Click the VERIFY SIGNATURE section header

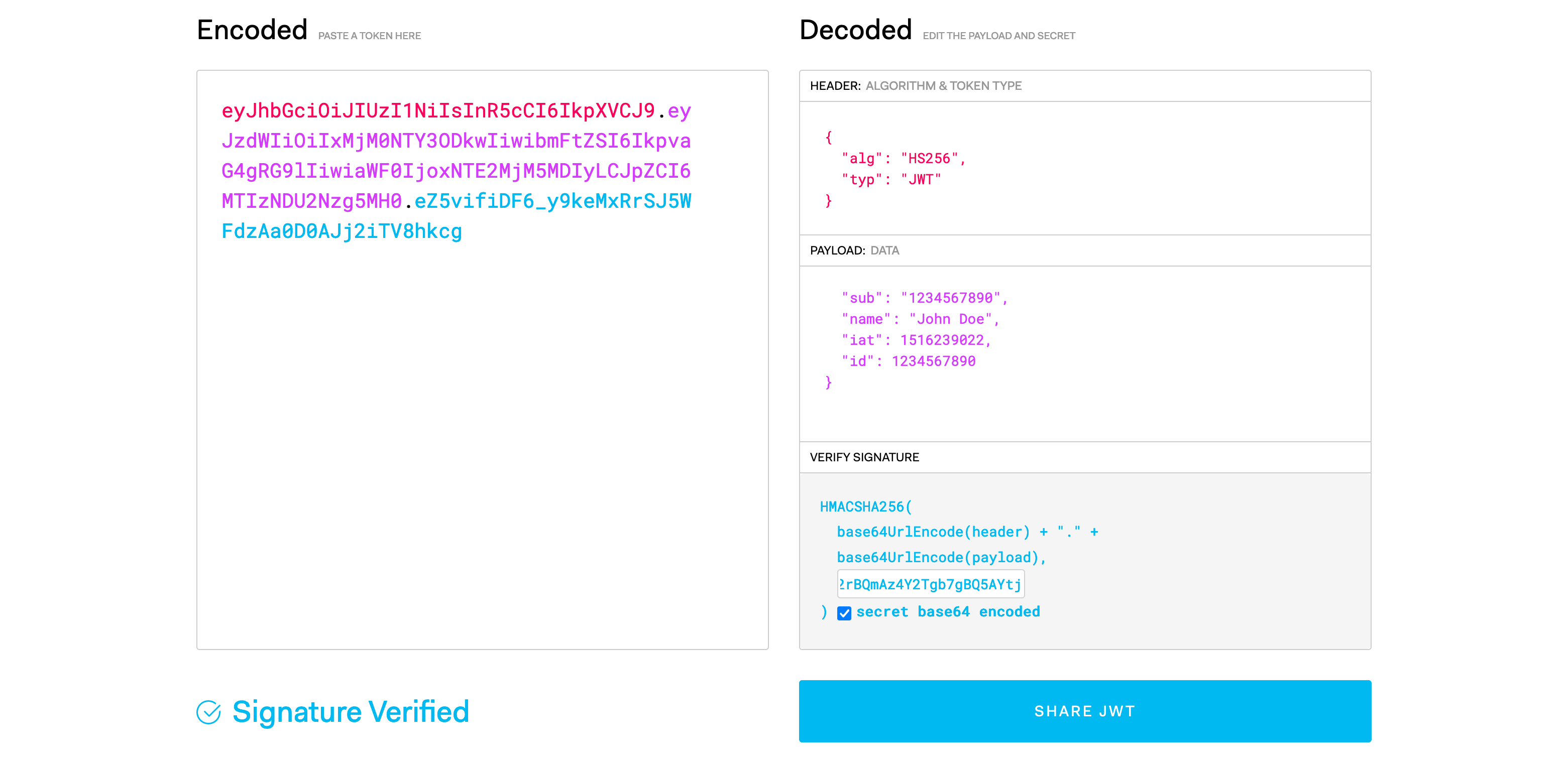(x=864, y=457)
